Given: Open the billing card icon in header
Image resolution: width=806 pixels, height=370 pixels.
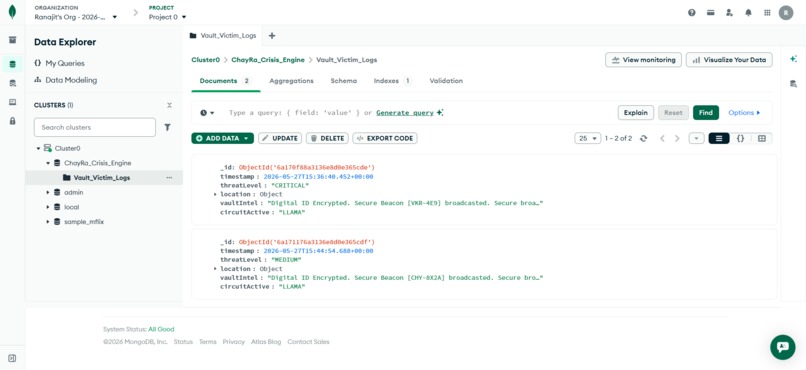Looking at the screenshot, I should coord(710,13).
